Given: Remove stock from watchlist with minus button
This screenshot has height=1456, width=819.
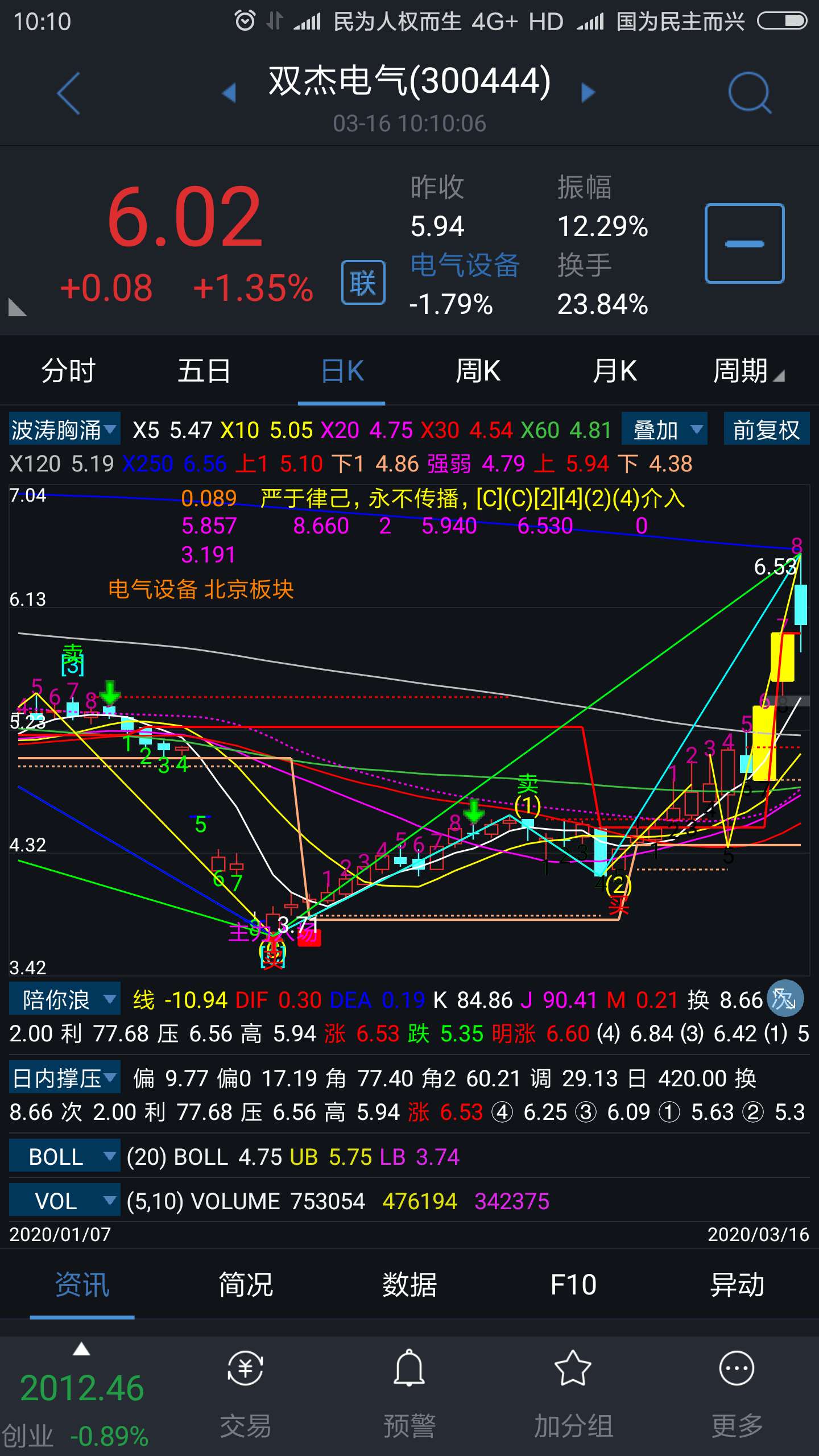Looking at the screenshot, I should [x=744, y=243].
